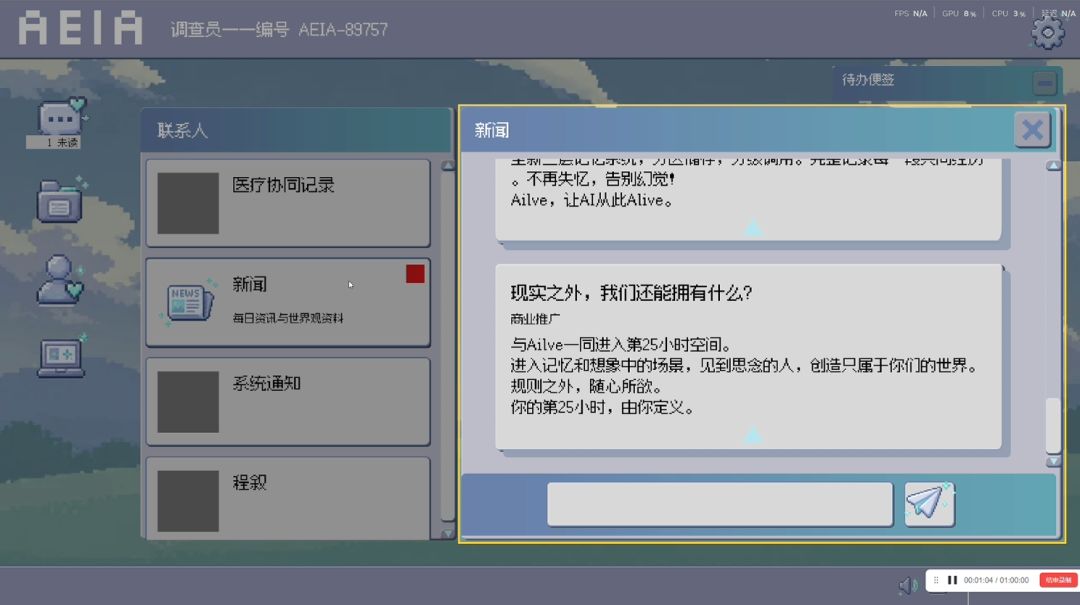Open the laptop computer sidebar icon

pos(61,356)
